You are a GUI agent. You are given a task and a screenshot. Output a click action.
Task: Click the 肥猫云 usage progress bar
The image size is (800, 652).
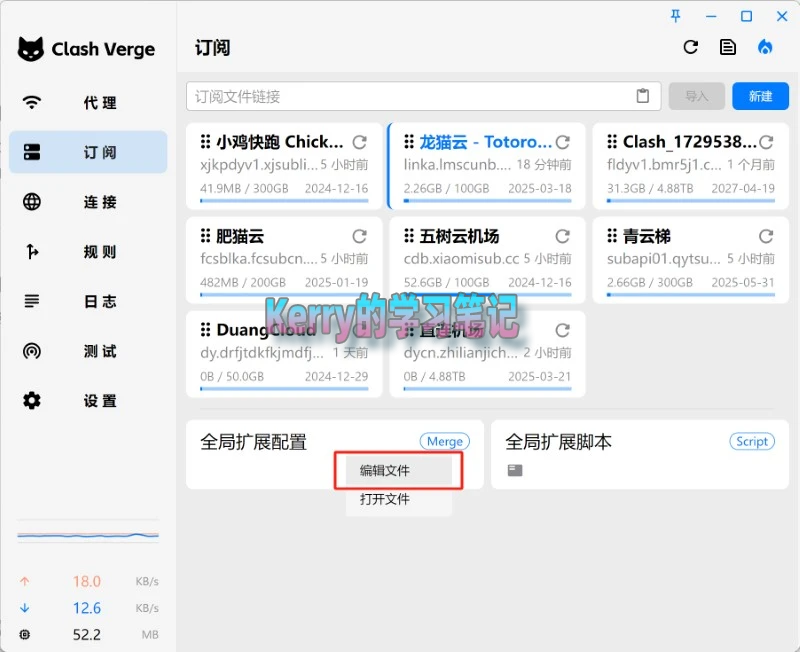[x=284, y=294]
